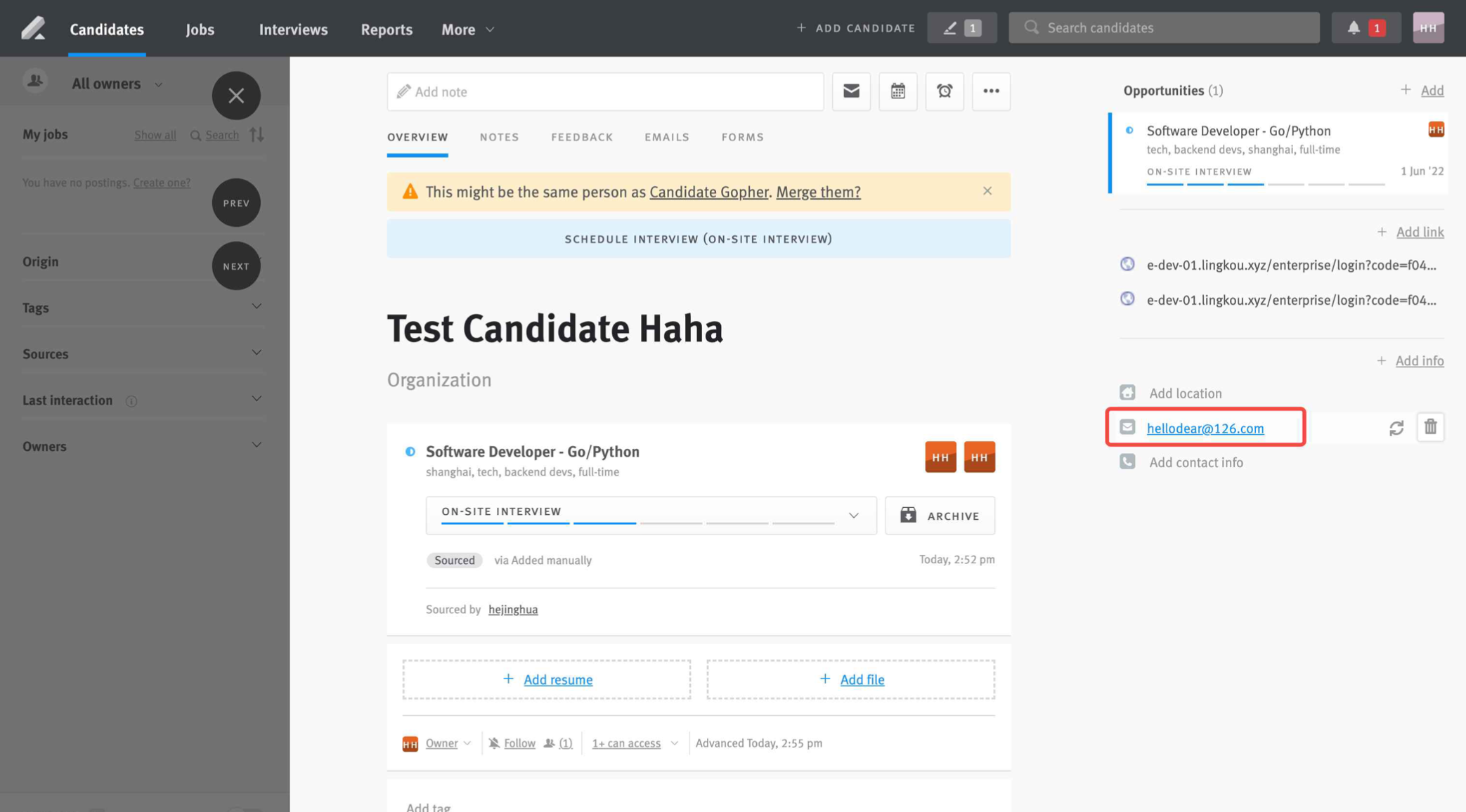Viewport: 1466px width, 812px height.
Task: Open the calendar schedule icon
Action: [x=898, y=91]
